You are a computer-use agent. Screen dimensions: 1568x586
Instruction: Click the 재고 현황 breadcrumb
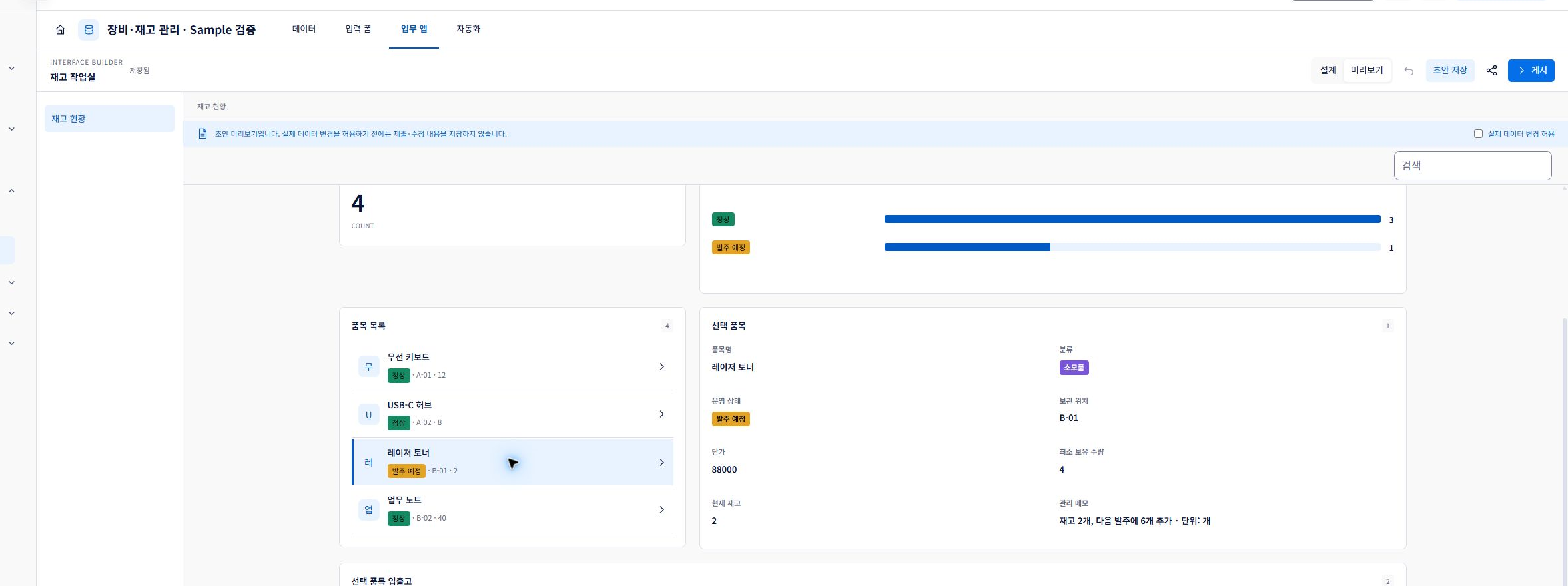211,107
